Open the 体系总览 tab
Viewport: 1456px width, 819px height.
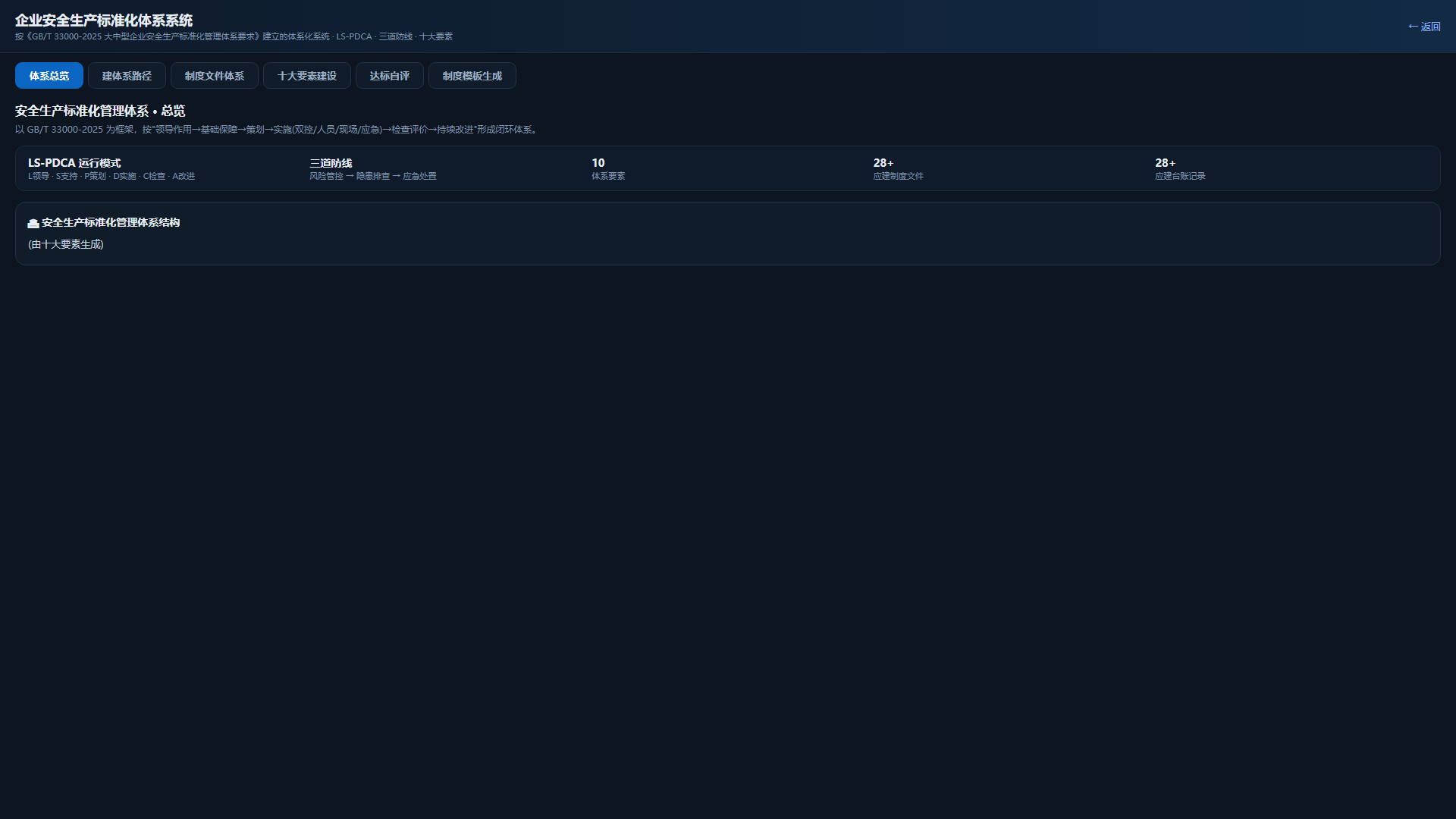49,76
